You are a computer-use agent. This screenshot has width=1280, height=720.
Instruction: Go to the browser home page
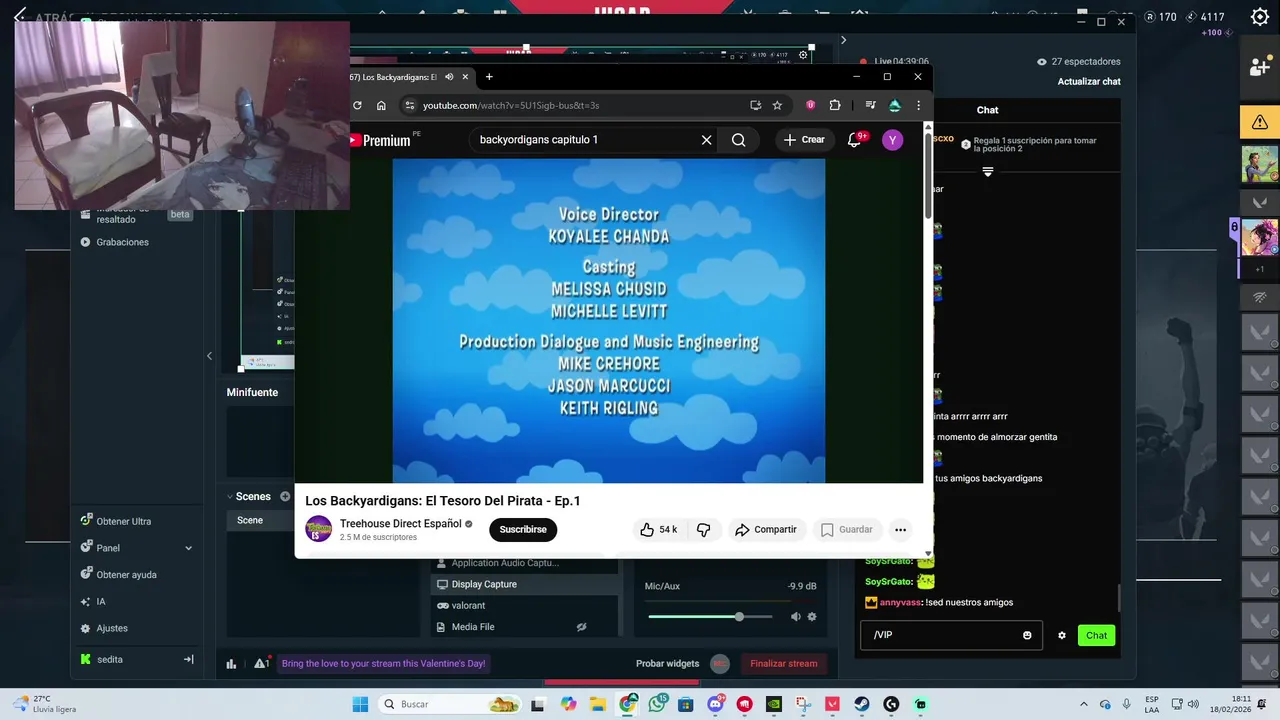point(381,105)
